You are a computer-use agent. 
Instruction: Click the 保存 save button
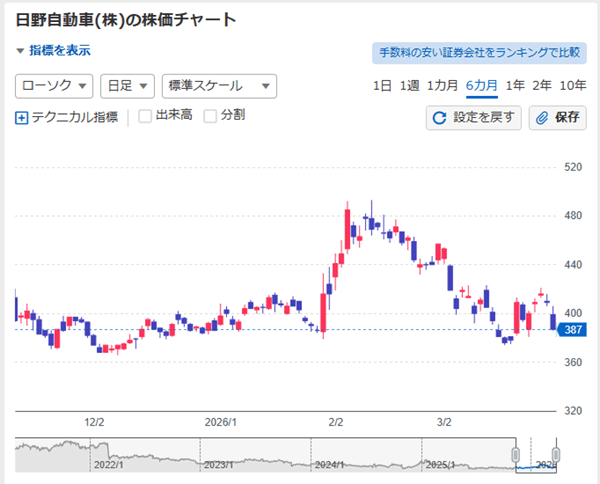(x=558, y=118)
